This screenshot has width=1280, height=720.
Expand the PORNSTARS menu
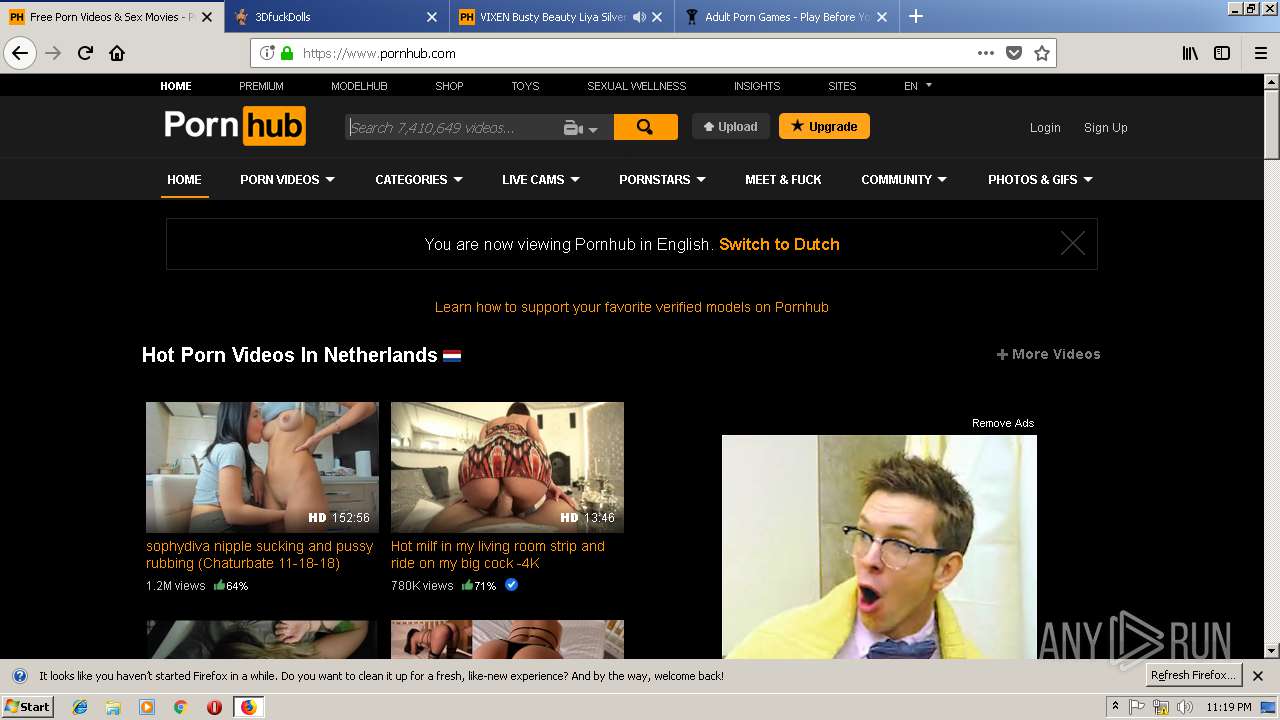pyautogui.click(x=662, y=180)
